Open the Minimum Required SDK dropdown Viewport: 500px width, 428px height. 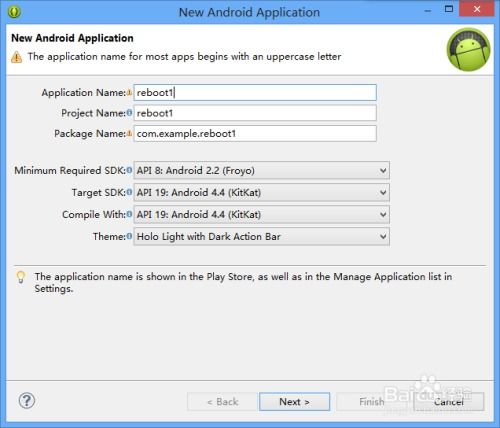[x=262, y=171]
